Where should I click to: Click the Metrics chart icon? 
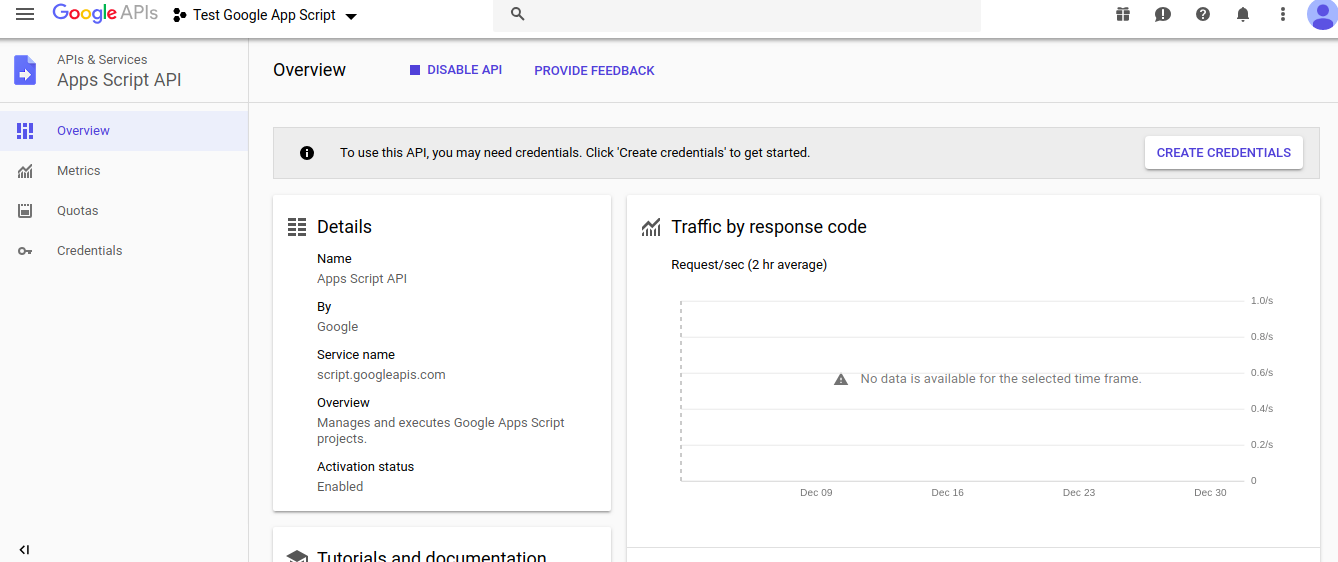(25, 171)
